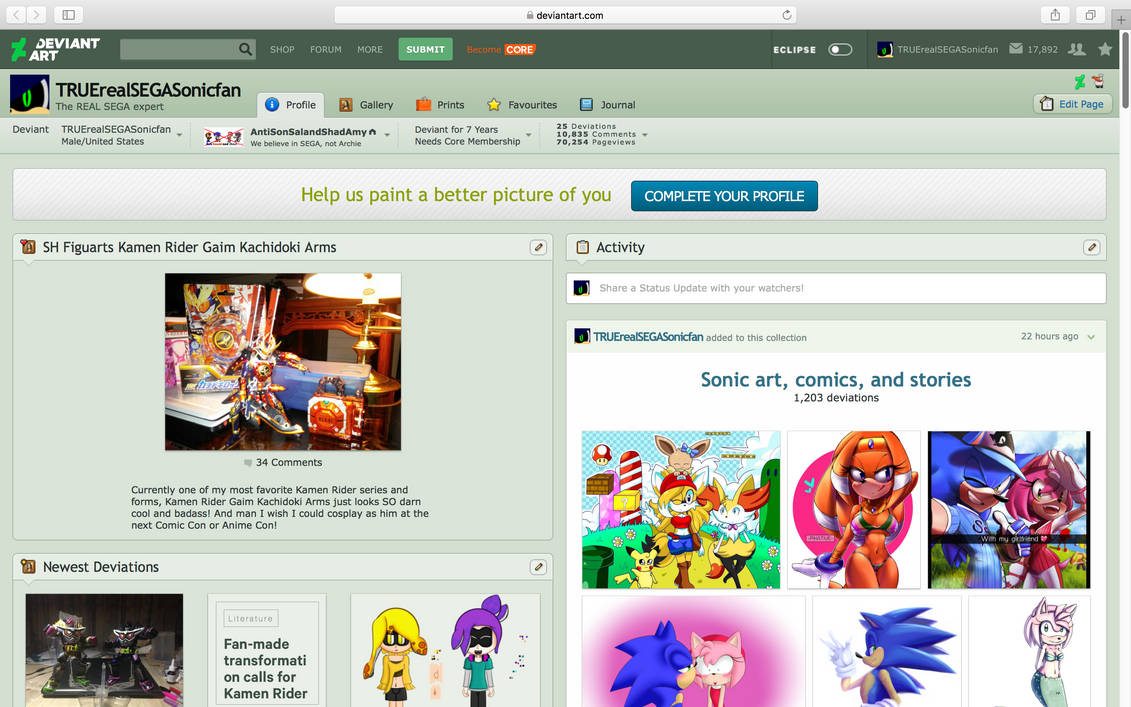Open the 'With my girlfriend' Sonic thumbnail
Viewport: 1131px width, 707px height.
(1009, 510)
